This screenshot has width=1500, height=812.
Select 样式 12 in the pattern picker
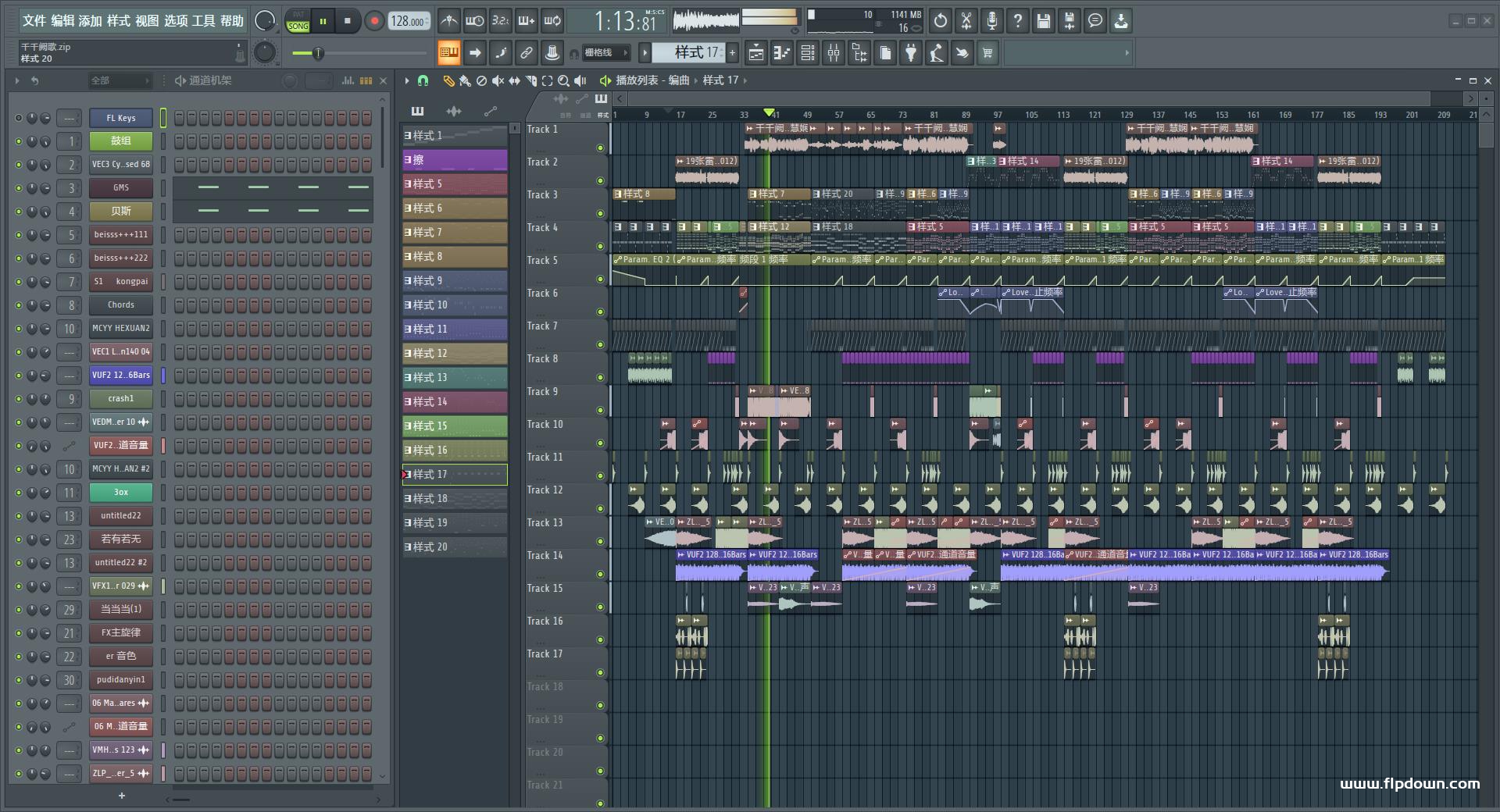pos(455,354)
